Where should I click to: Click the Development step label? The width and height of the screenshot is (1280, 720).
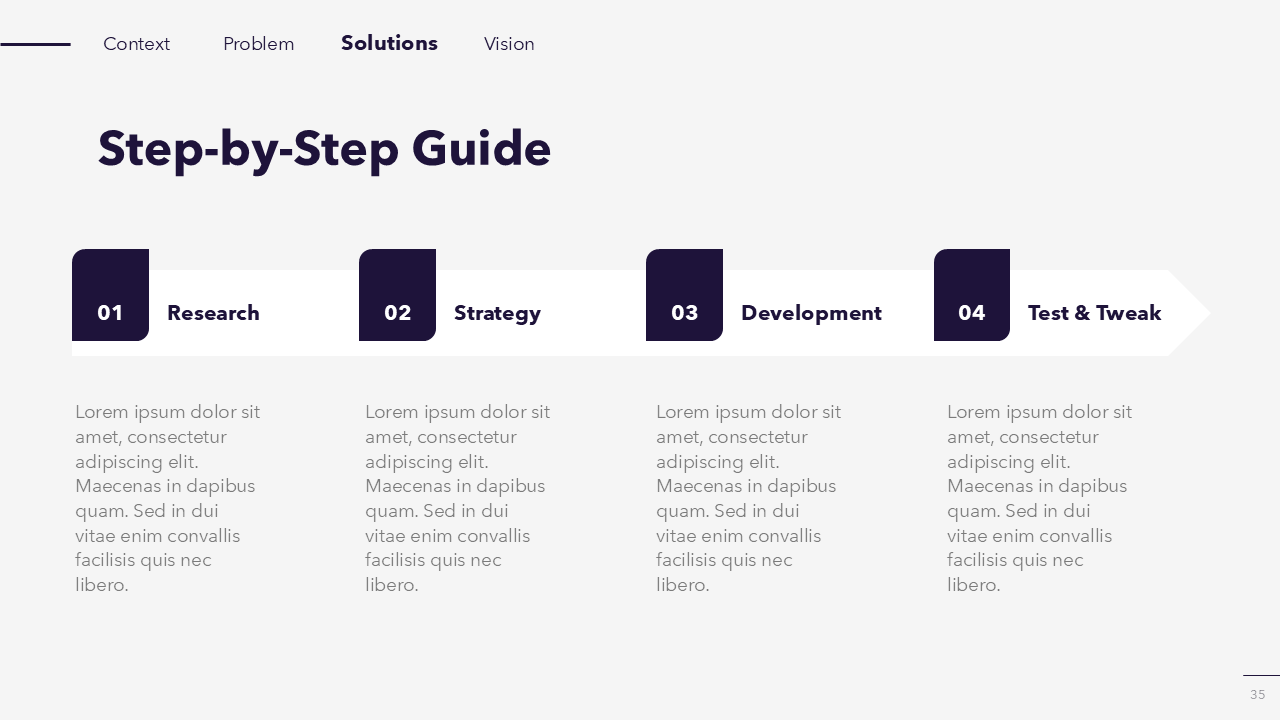pyautogui.click(x=811, y=313)
